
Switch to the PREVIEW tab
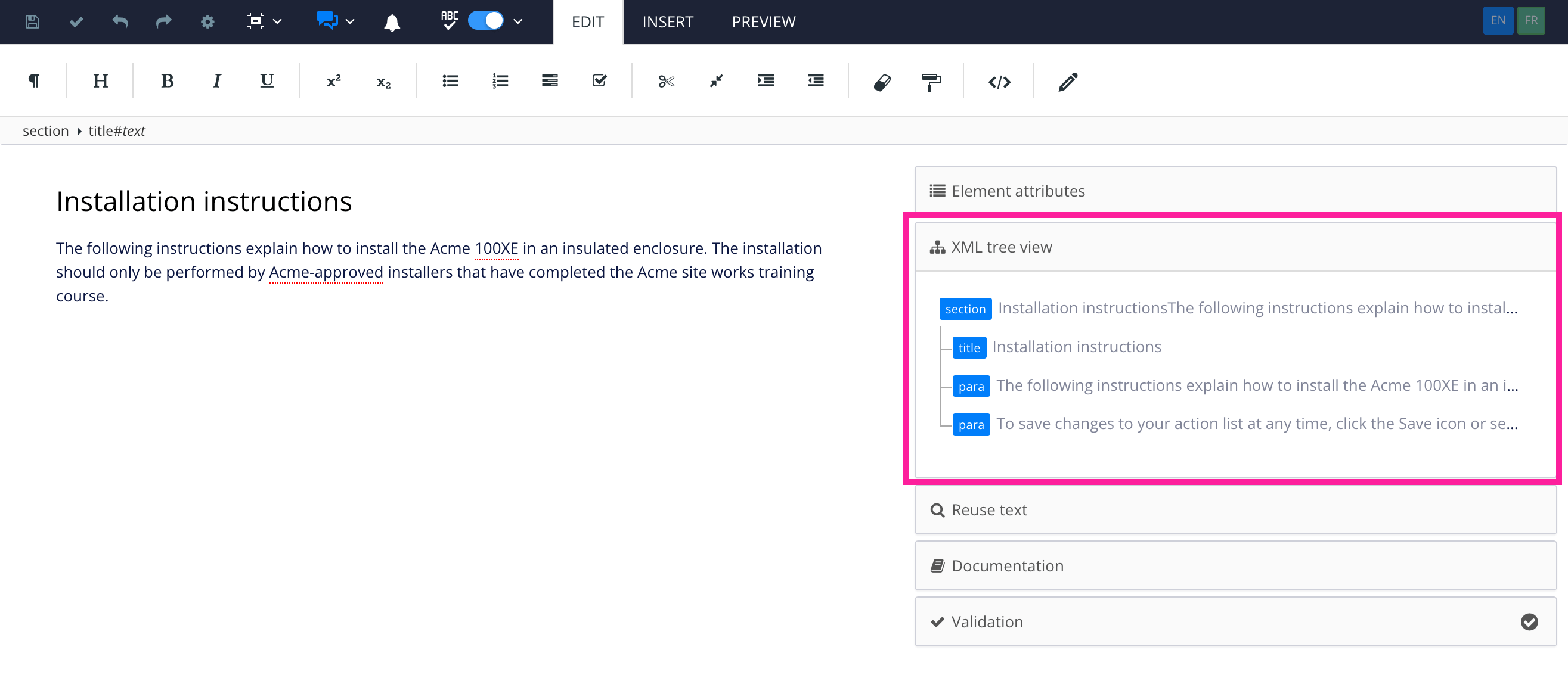(763, 22)
